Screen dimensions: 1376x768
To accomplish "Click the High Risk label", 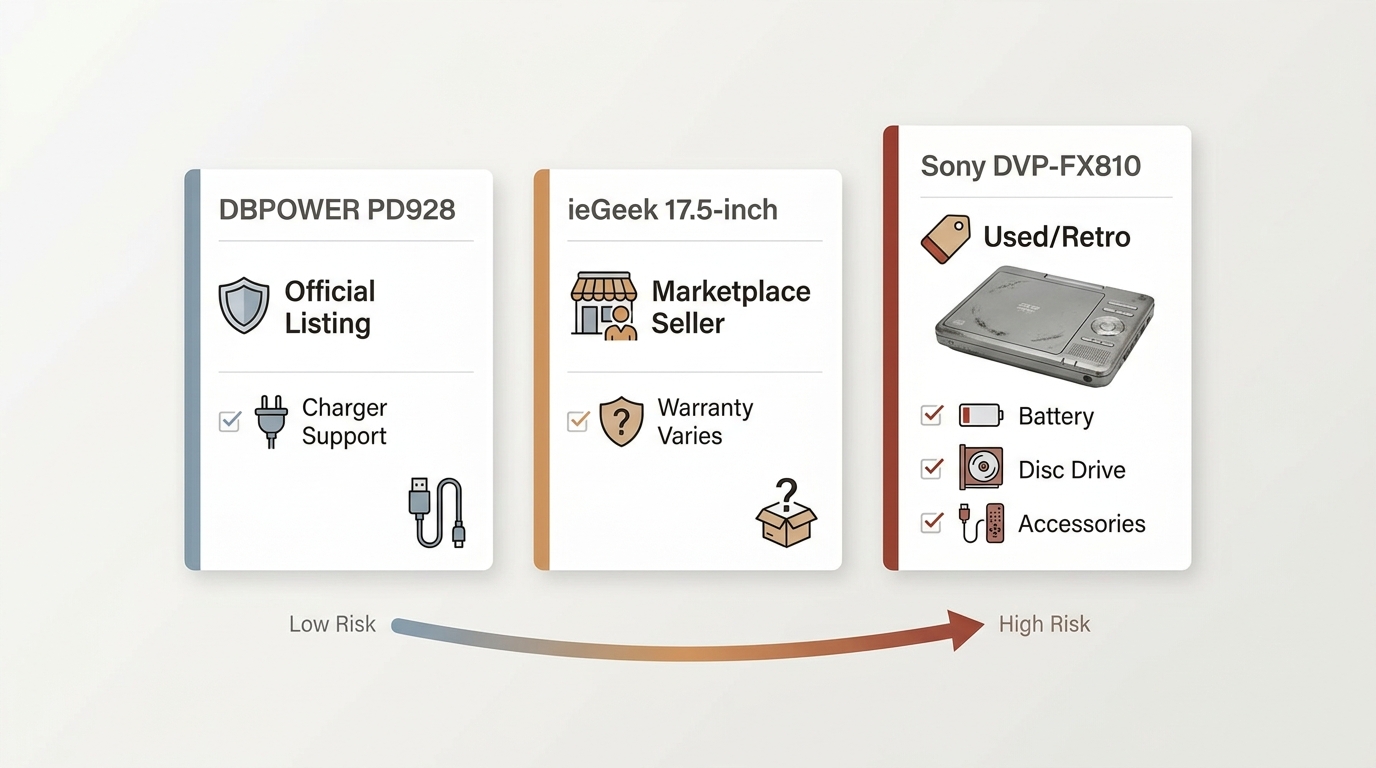I will 1044,624.
